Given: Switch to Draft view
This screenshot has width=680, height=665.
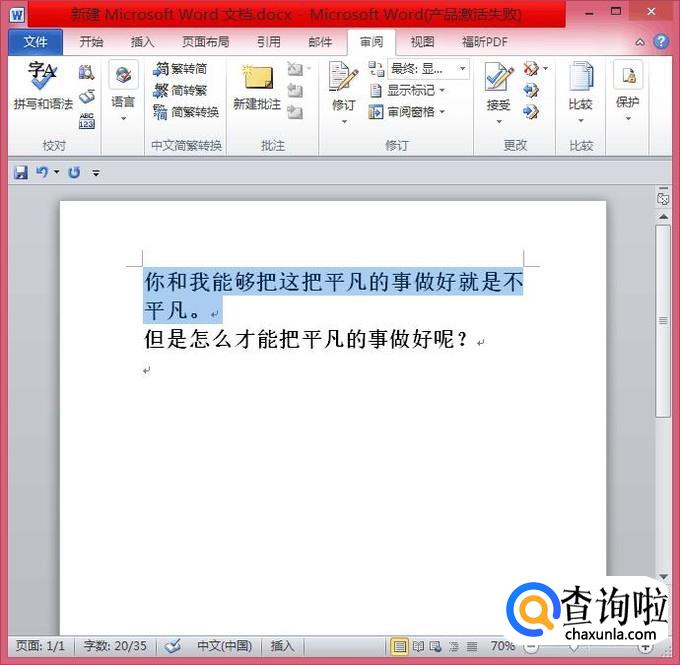Looking at the screenshot, I should click(x=472, y=646).
